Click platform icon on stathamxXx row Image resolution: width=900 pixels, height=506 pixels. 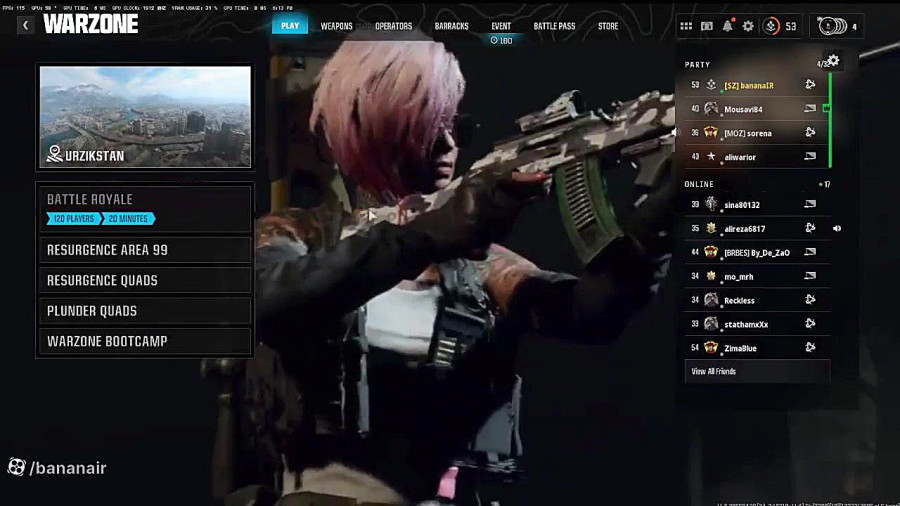[x=810, y=324]
